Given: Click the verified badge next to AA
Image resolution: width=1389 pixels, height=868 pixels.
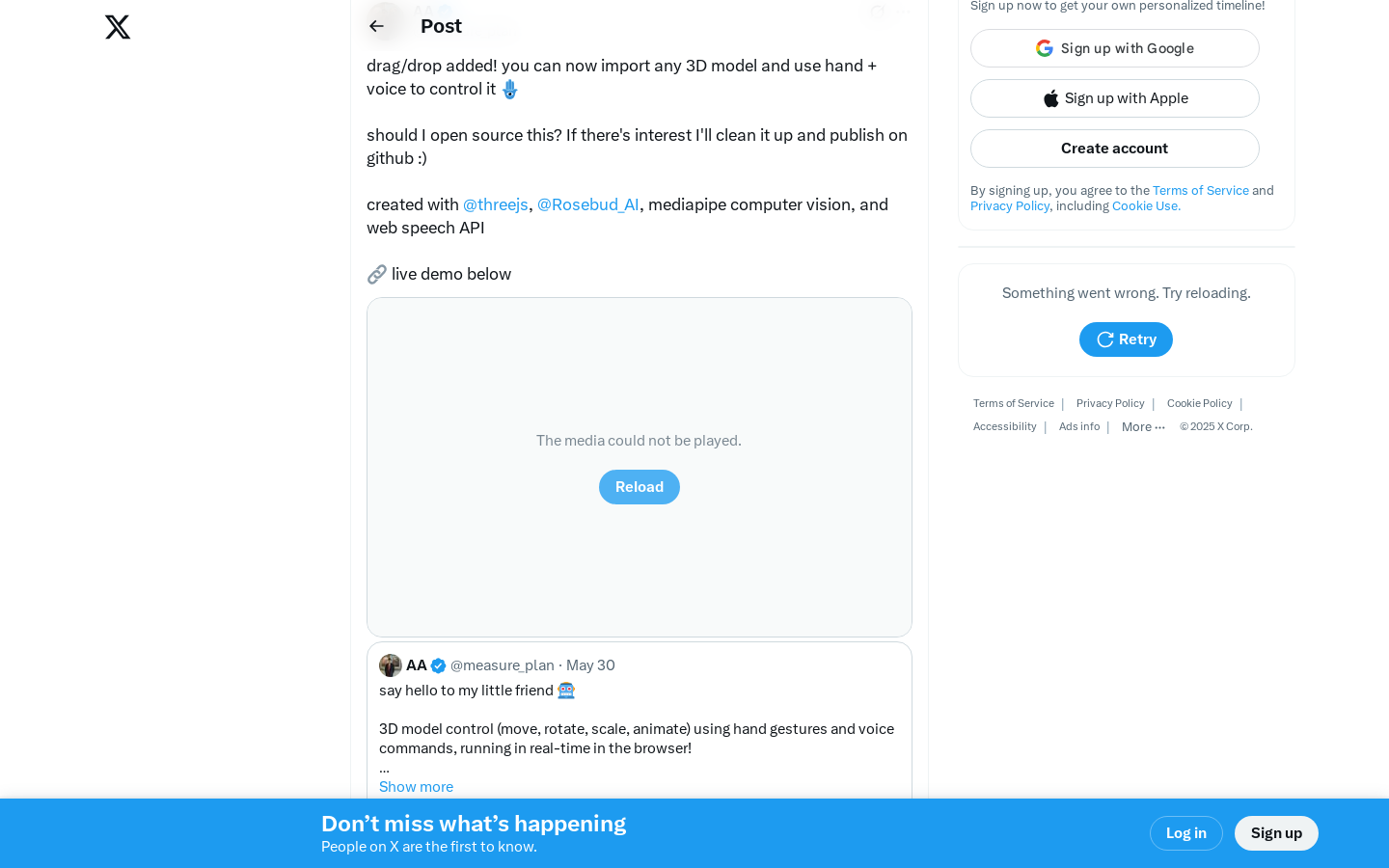Looking at the screenshot, I should click(x=438, y=665).
